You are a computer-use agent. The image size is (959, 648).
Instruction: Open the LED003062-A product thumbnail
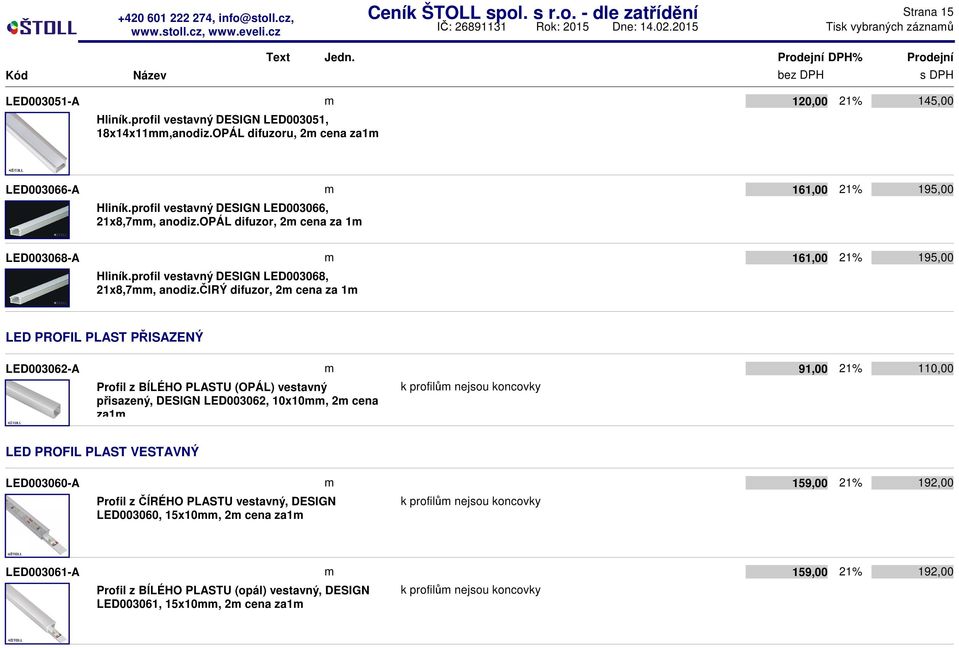click(37, 403)
